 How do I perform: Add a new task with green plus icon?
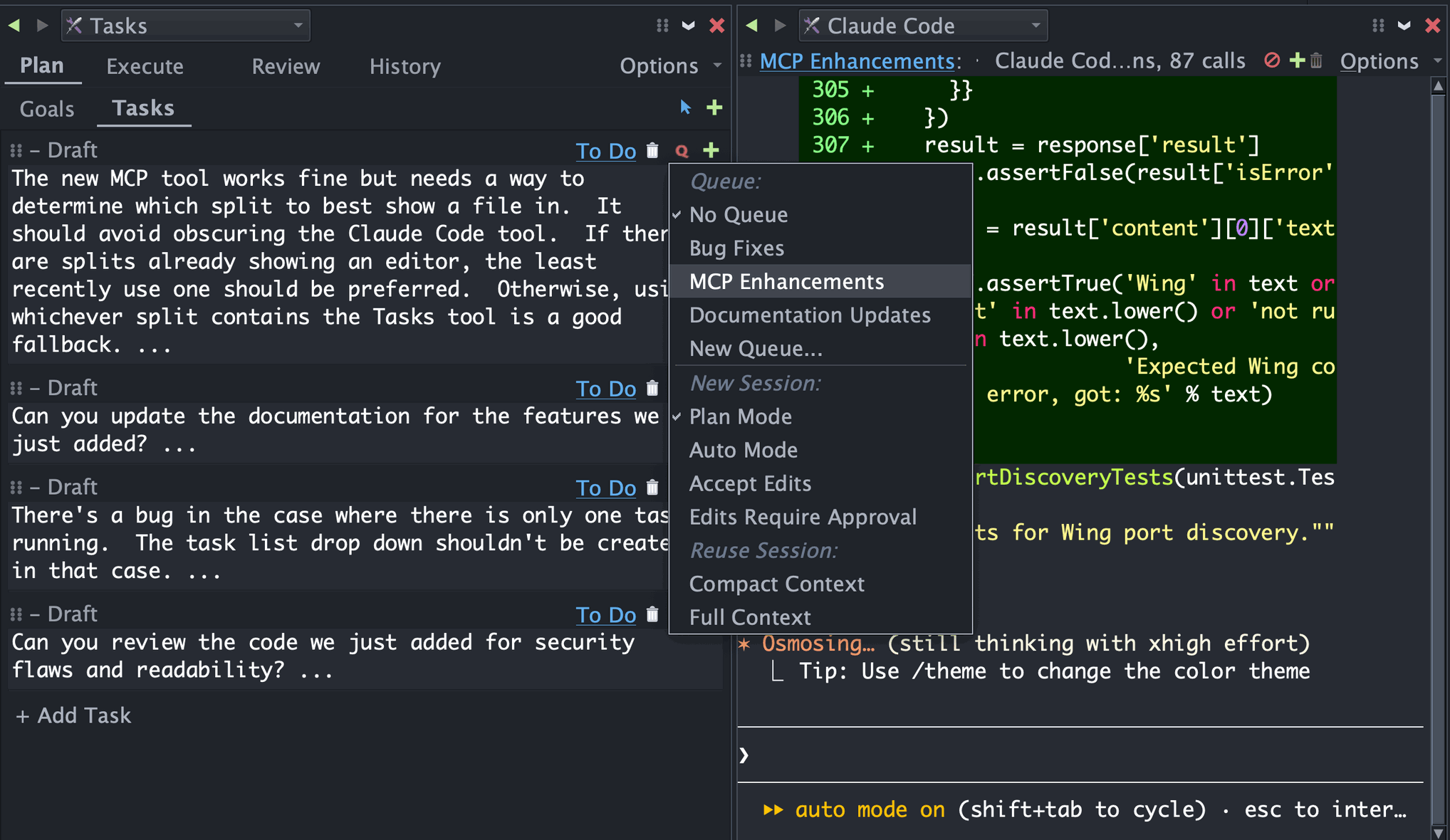tap(714, 107)
